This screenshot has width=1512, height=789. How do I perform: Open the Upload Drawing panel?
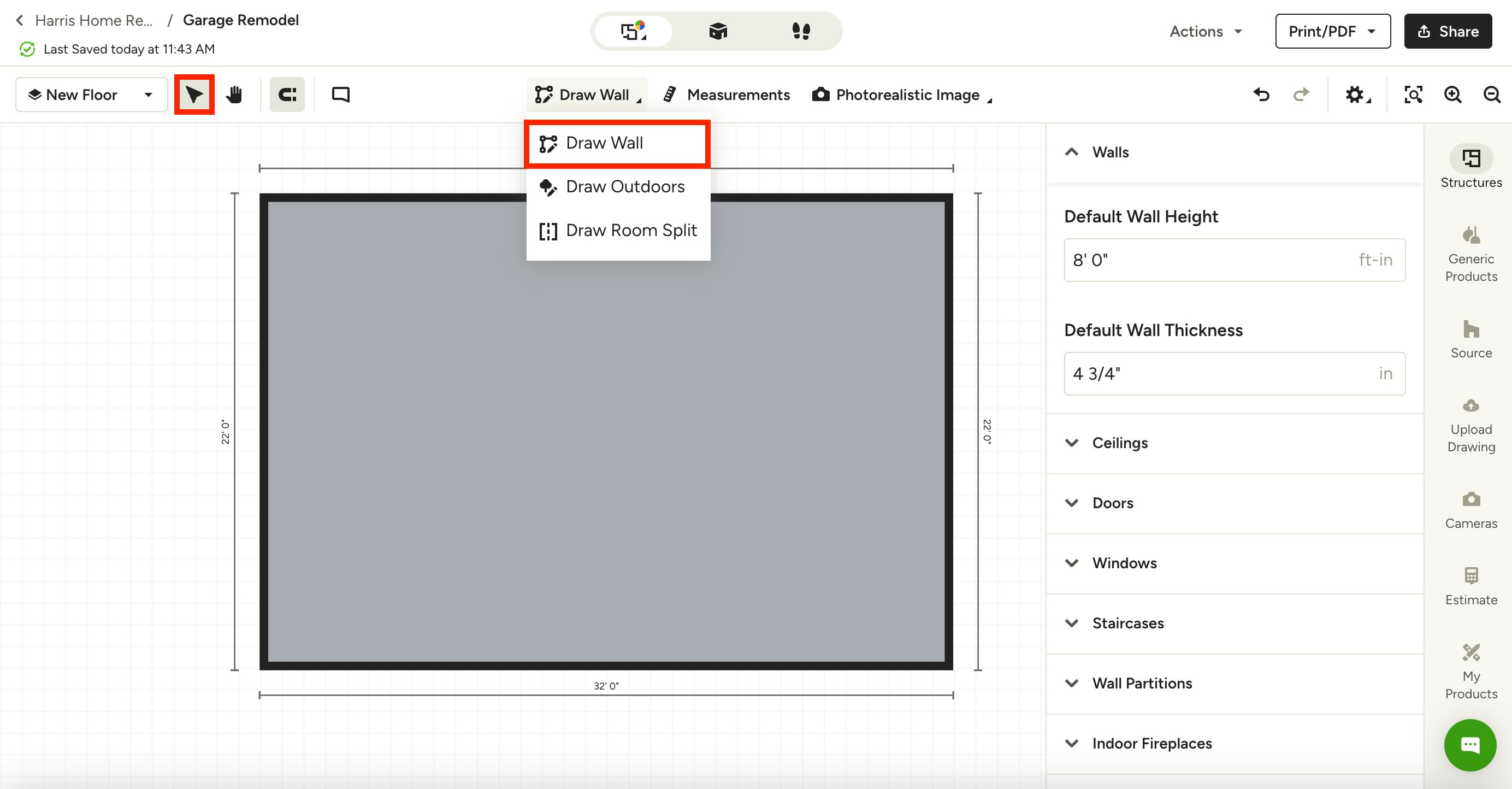pyautogui.click(x=1471, y=426)
